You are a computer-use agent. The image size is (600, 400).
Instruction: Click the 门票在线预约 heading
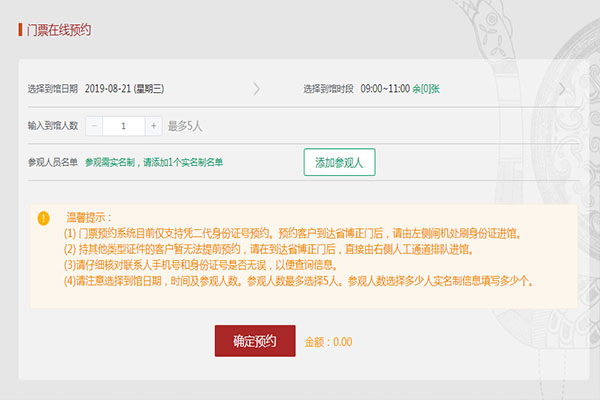click(59, 30)
